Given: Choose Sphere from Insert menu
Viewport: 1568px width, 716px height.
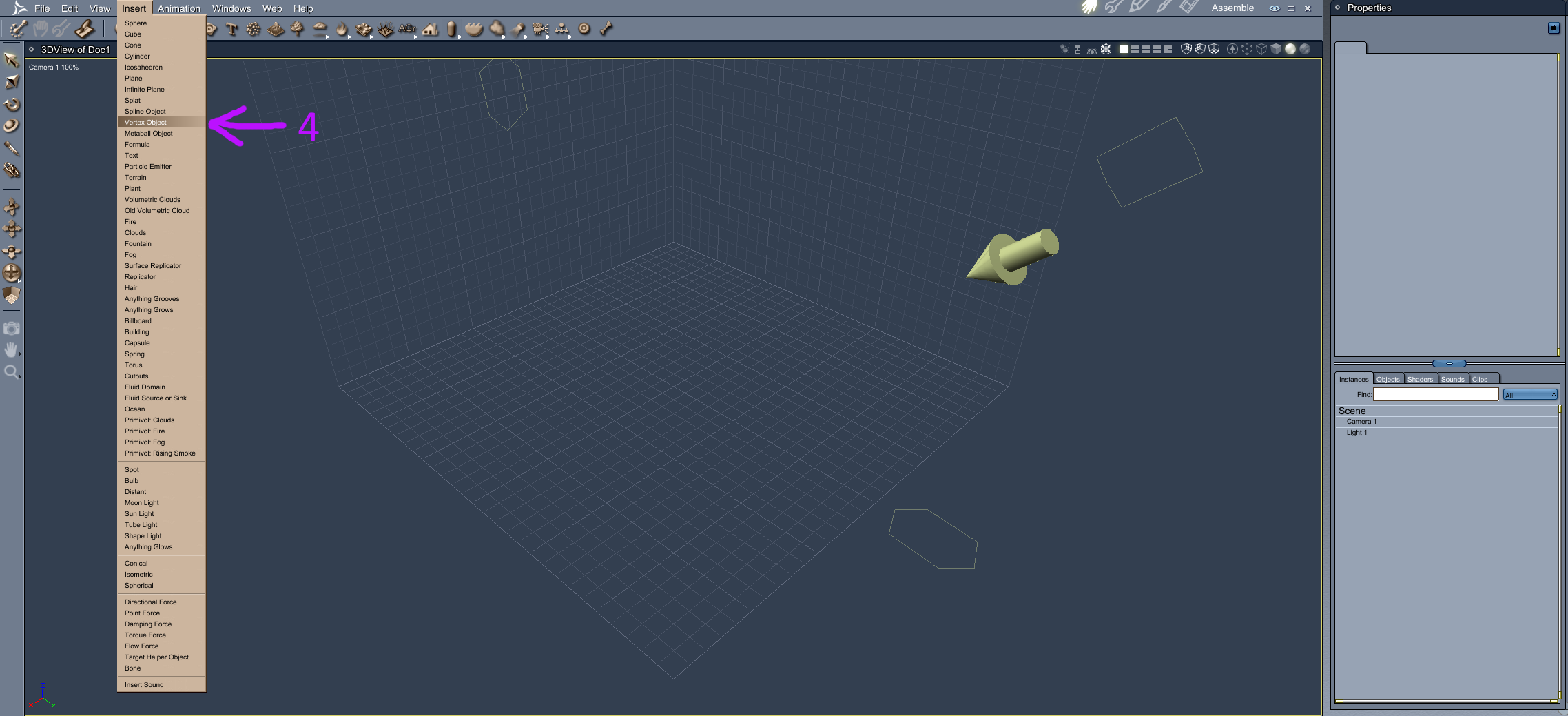Looking at the screenshot, I should [161, 23].
